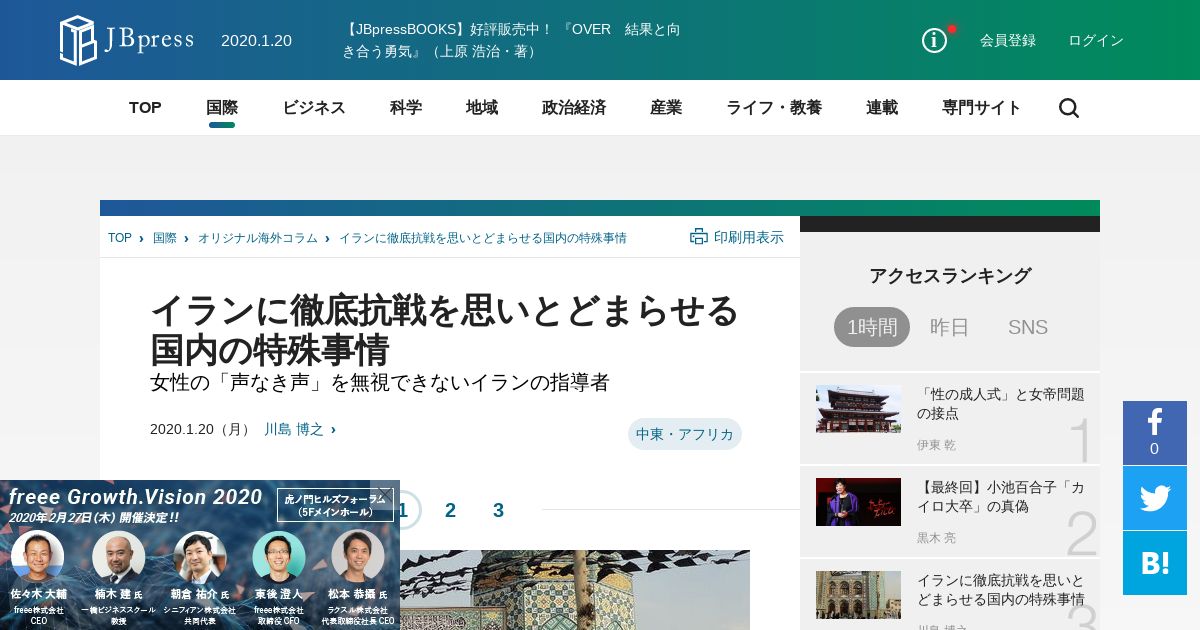The height and width of the screenshot is (630, 1200).
Task: Click the article's main mosque image
Action: (575, 590)
